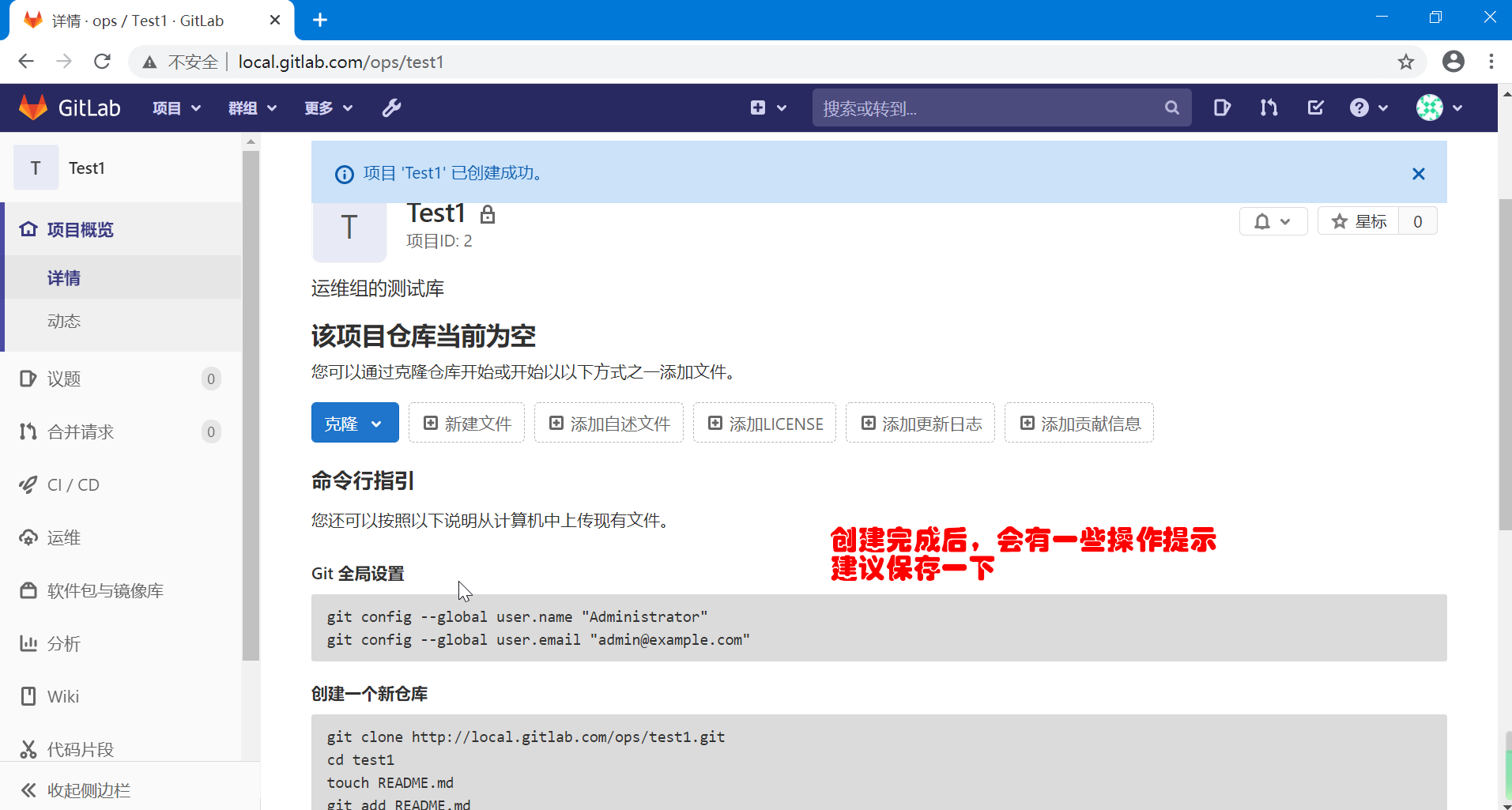Expand the 更多 navbar menu
Screen dimensions: 1512x810
point(328,108)
